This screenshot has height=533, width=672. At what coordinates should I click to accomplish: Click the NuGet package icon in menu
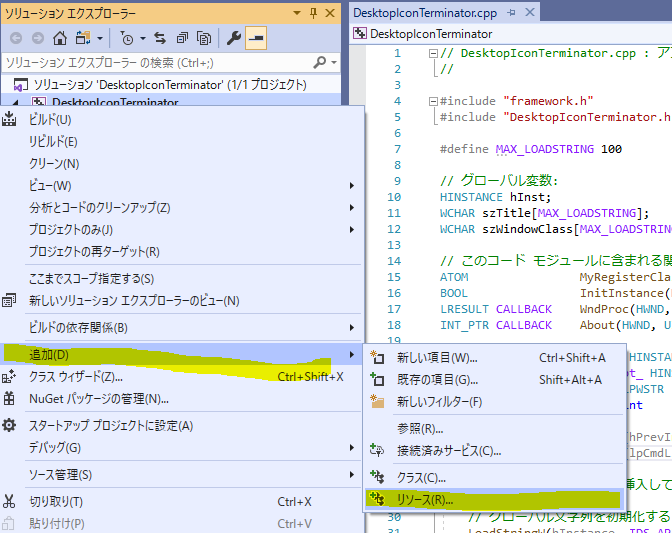(x=9, y=398)
